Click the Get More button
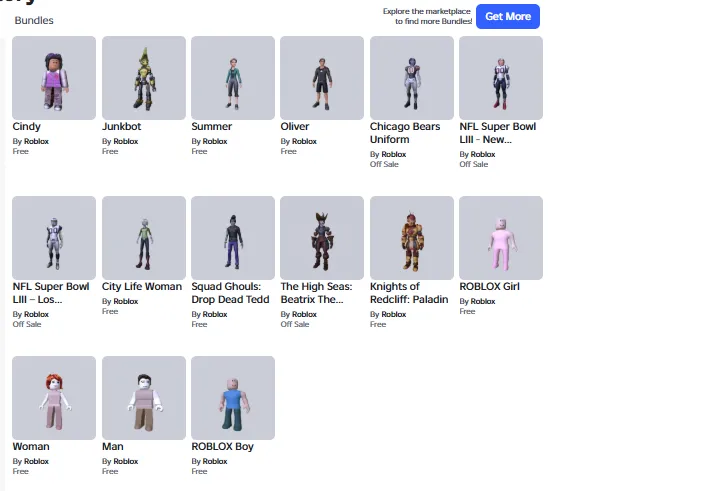This screenshot has height=491, width=728. 508,17
